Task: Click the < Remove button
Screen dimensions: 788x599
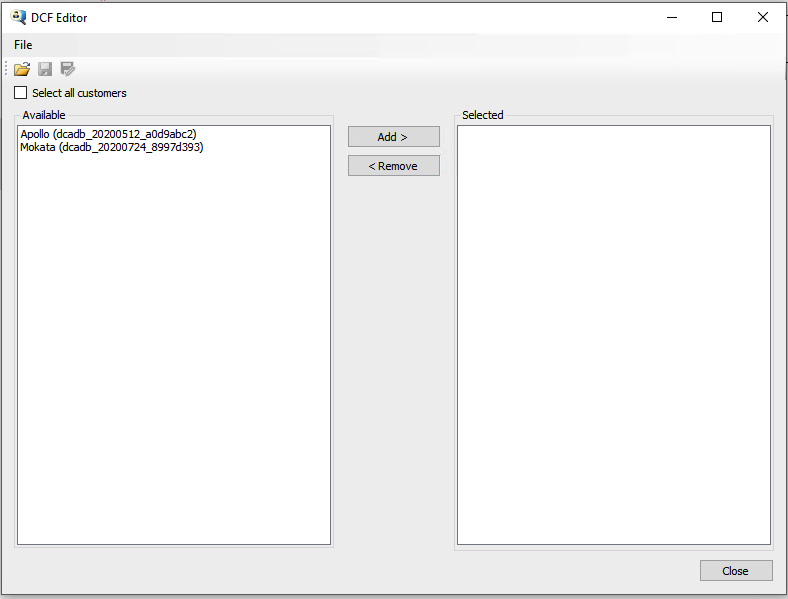Action: point(393,166)
